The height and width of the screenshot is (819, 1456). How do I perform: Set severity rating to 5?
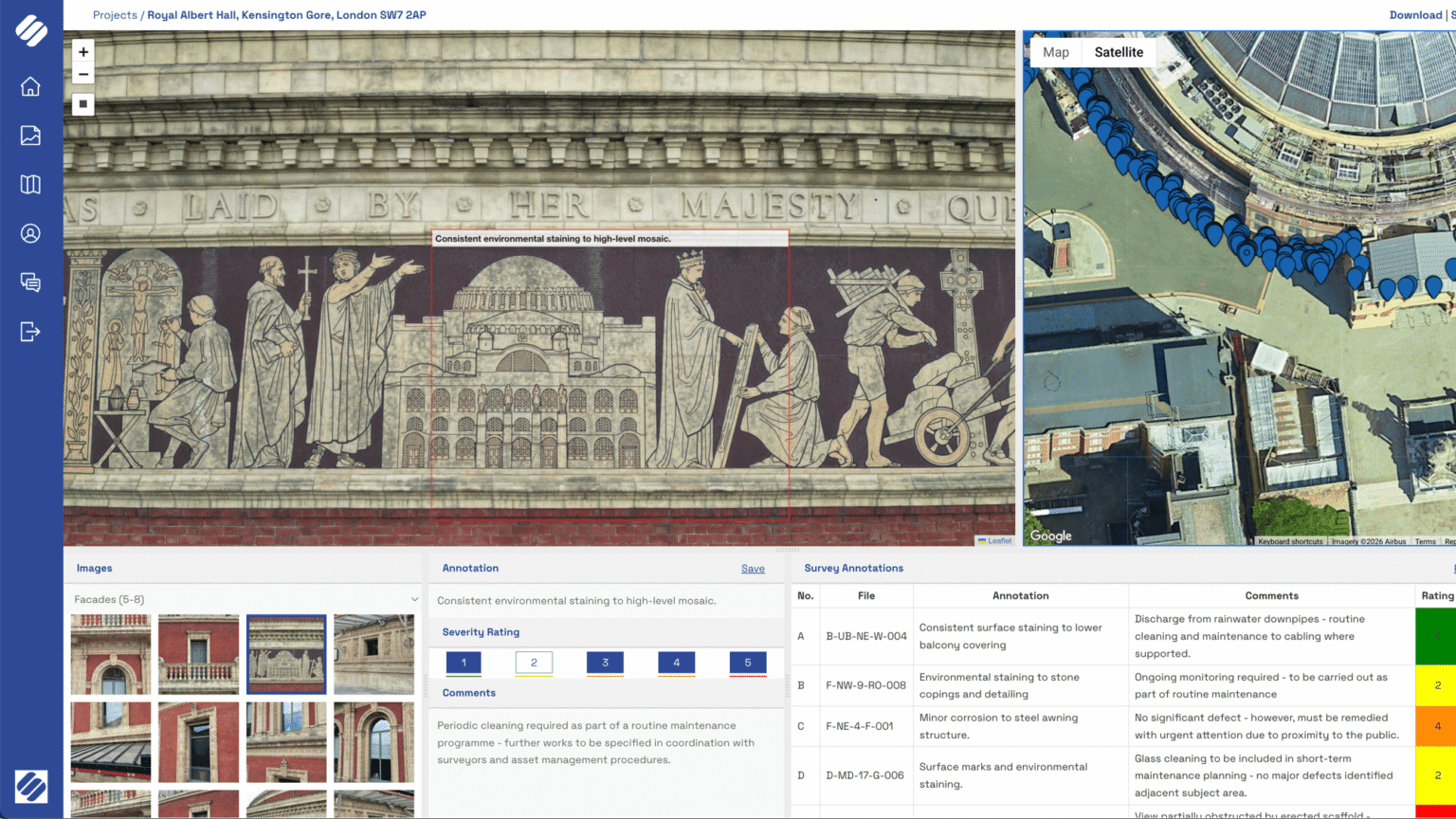coord(748,663)
